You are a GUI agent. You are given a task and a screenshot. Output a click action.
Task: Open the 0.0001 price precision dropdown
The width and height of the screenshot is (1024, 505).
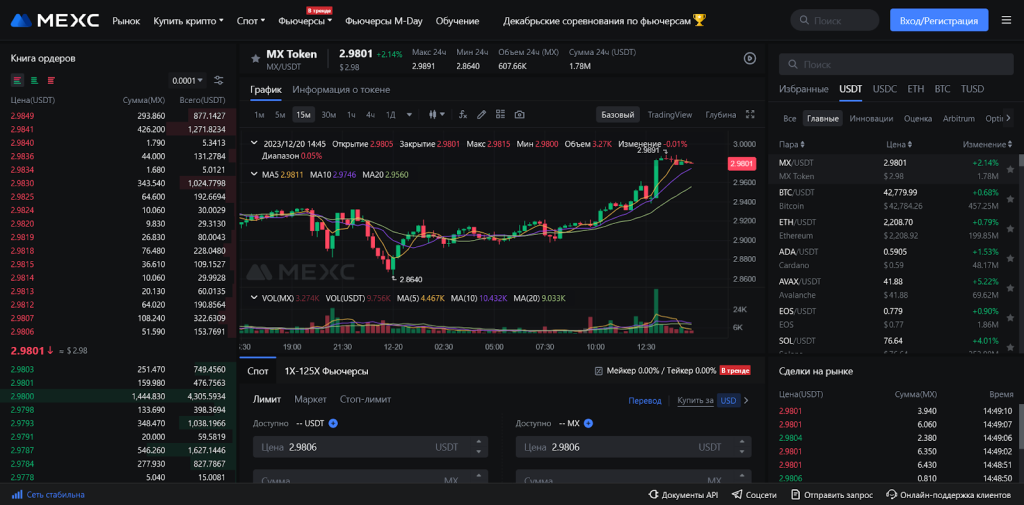coord(187,80)
